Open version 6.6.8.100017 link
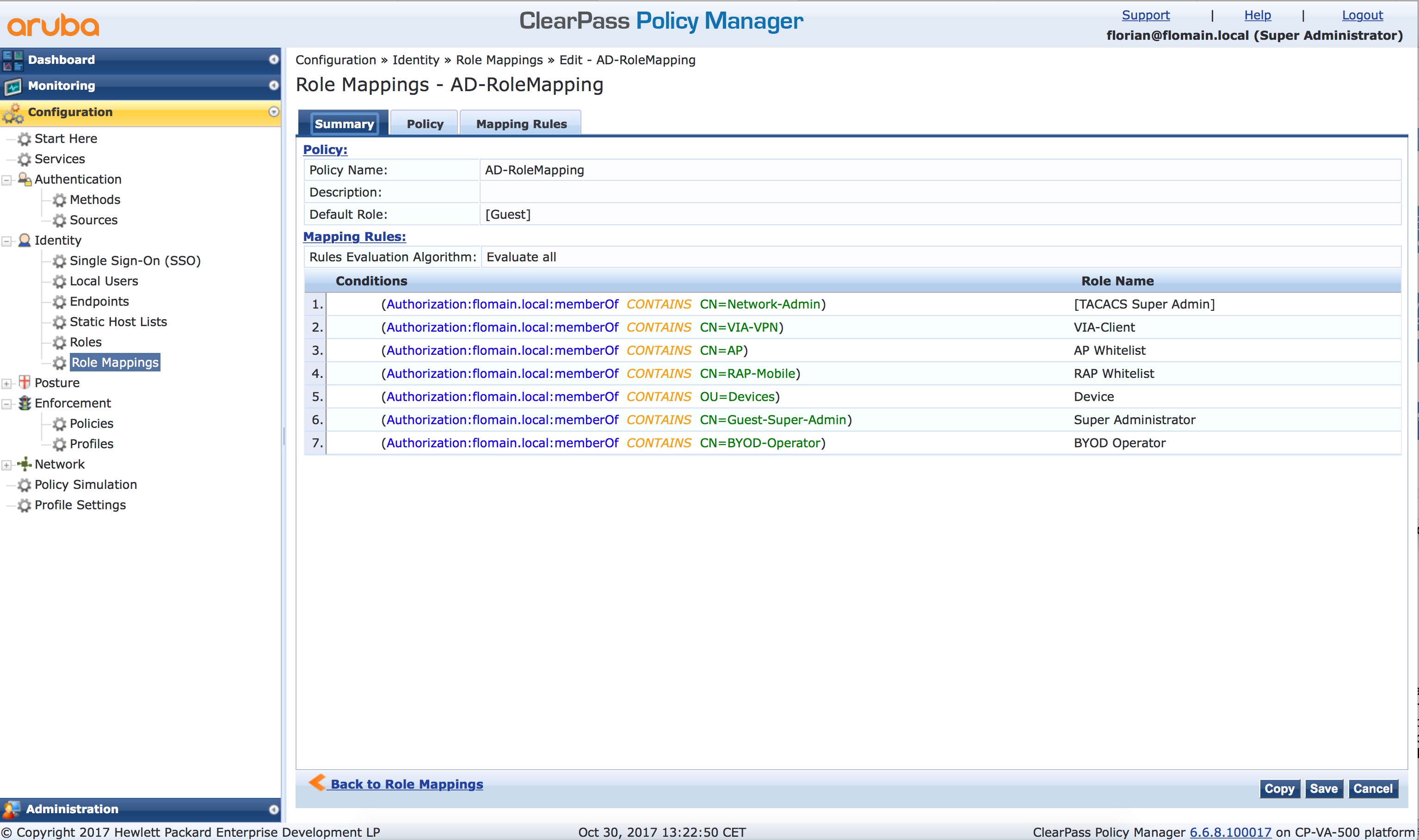Viewport: 1419px width, 840px height. [x=1230, y=832]
